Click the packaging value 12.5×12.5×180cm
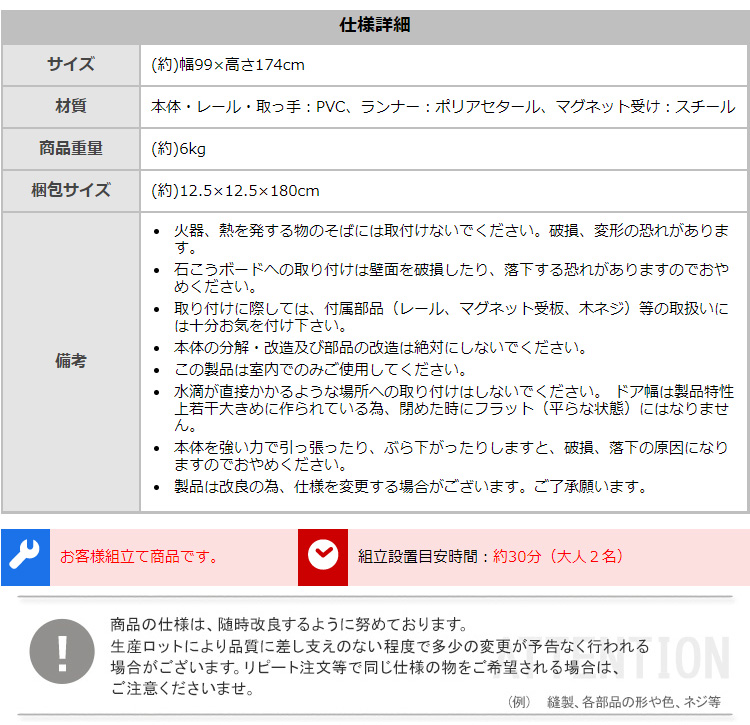 [x=235, y=191]
